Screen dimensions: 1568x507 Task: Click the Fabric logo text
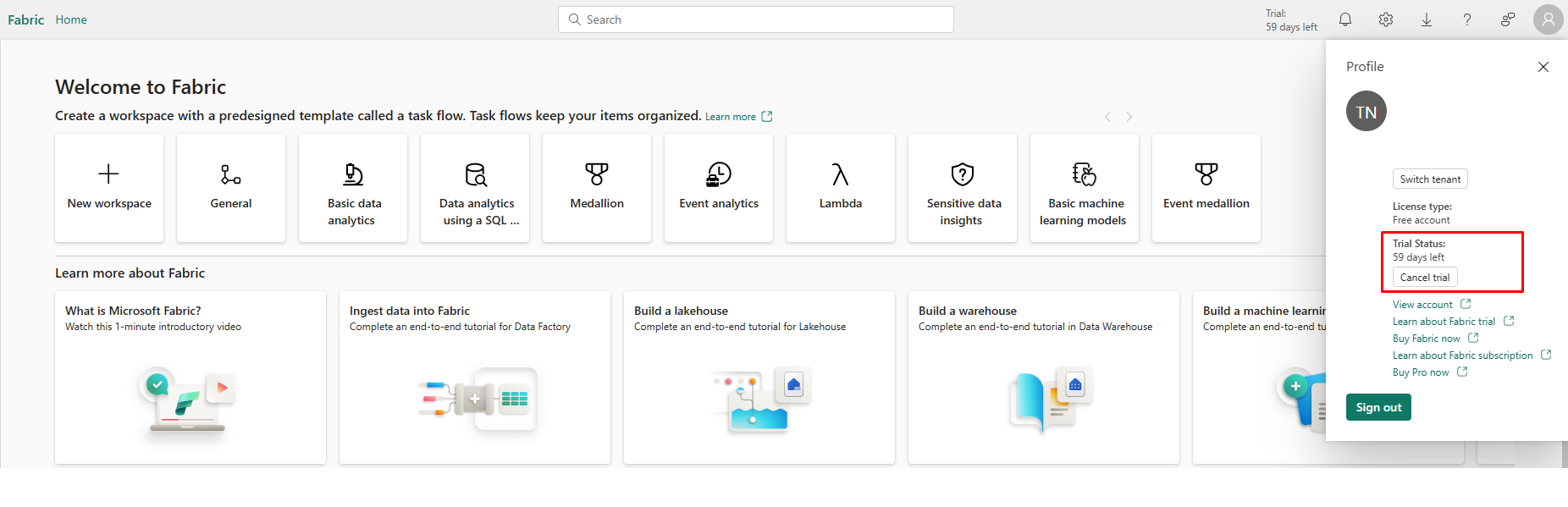tap(25, 19)
